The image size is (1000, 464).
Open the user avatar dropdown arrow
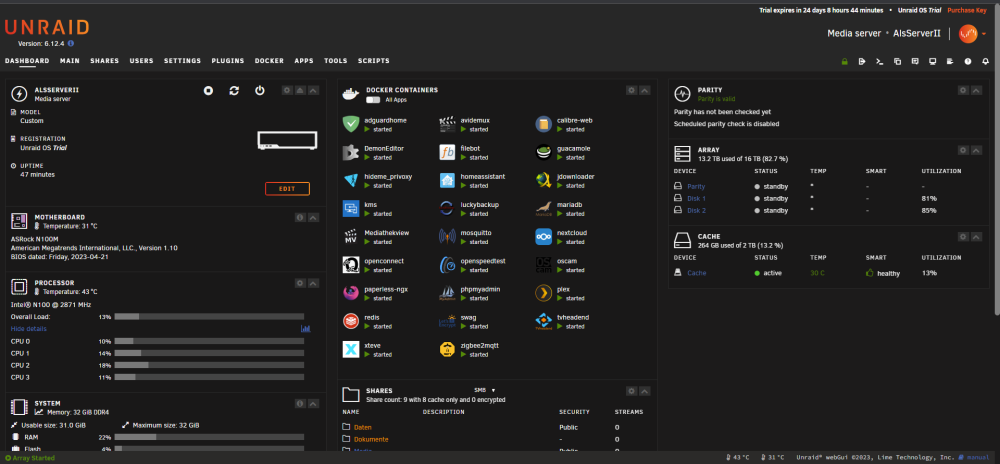[984, 34]
